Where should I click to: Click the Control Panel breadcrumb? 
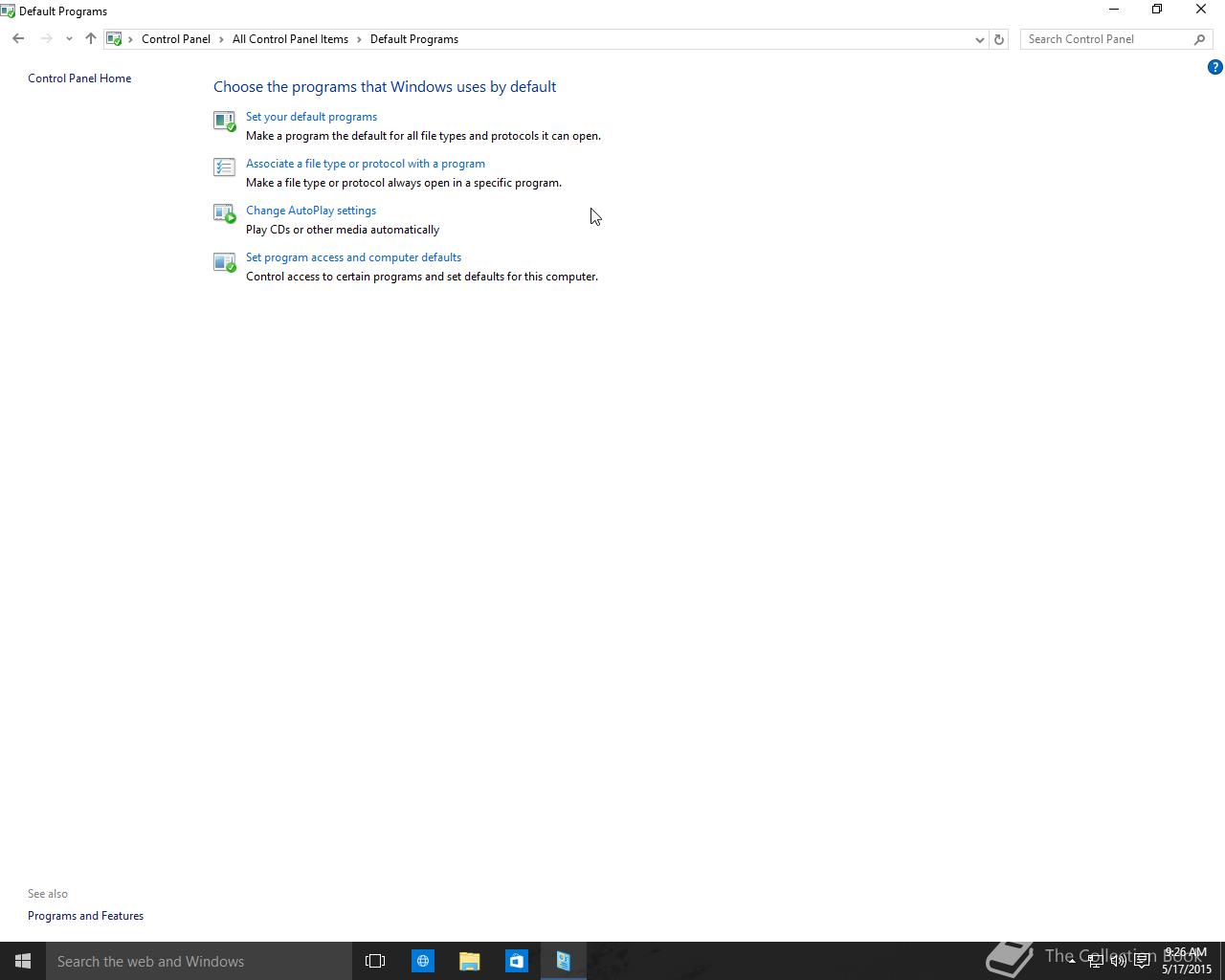pos(176,39)
